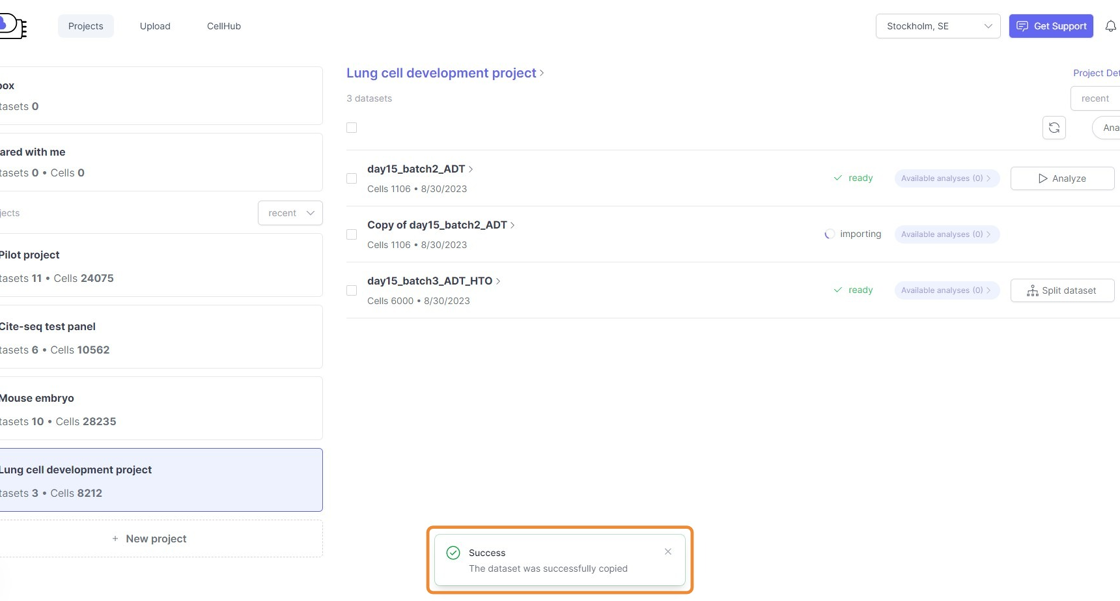Expand Available analyses for day15_batch3_ADT_HTO
Image resolution: width=1120 pixels, height=601 pixels.
pyautogui.click(x=946, y=290)
